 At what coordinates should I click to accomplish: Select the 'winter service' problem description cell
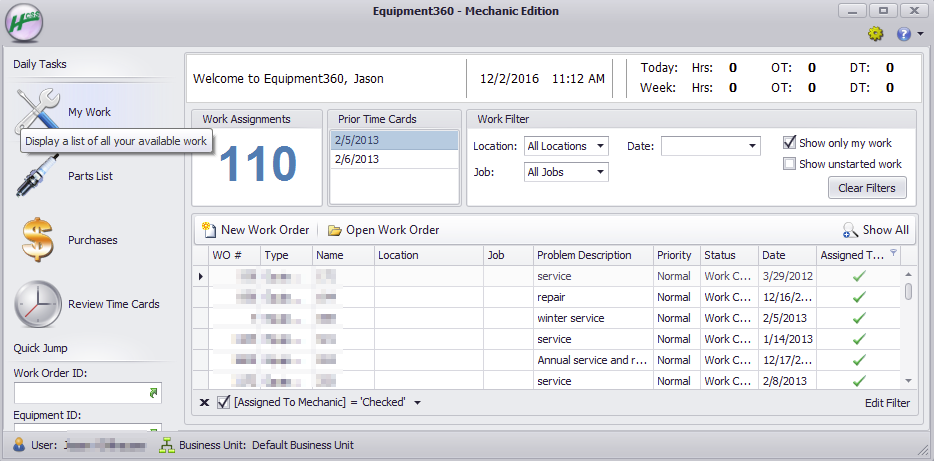pyautogui.click(x=593, y=318)
